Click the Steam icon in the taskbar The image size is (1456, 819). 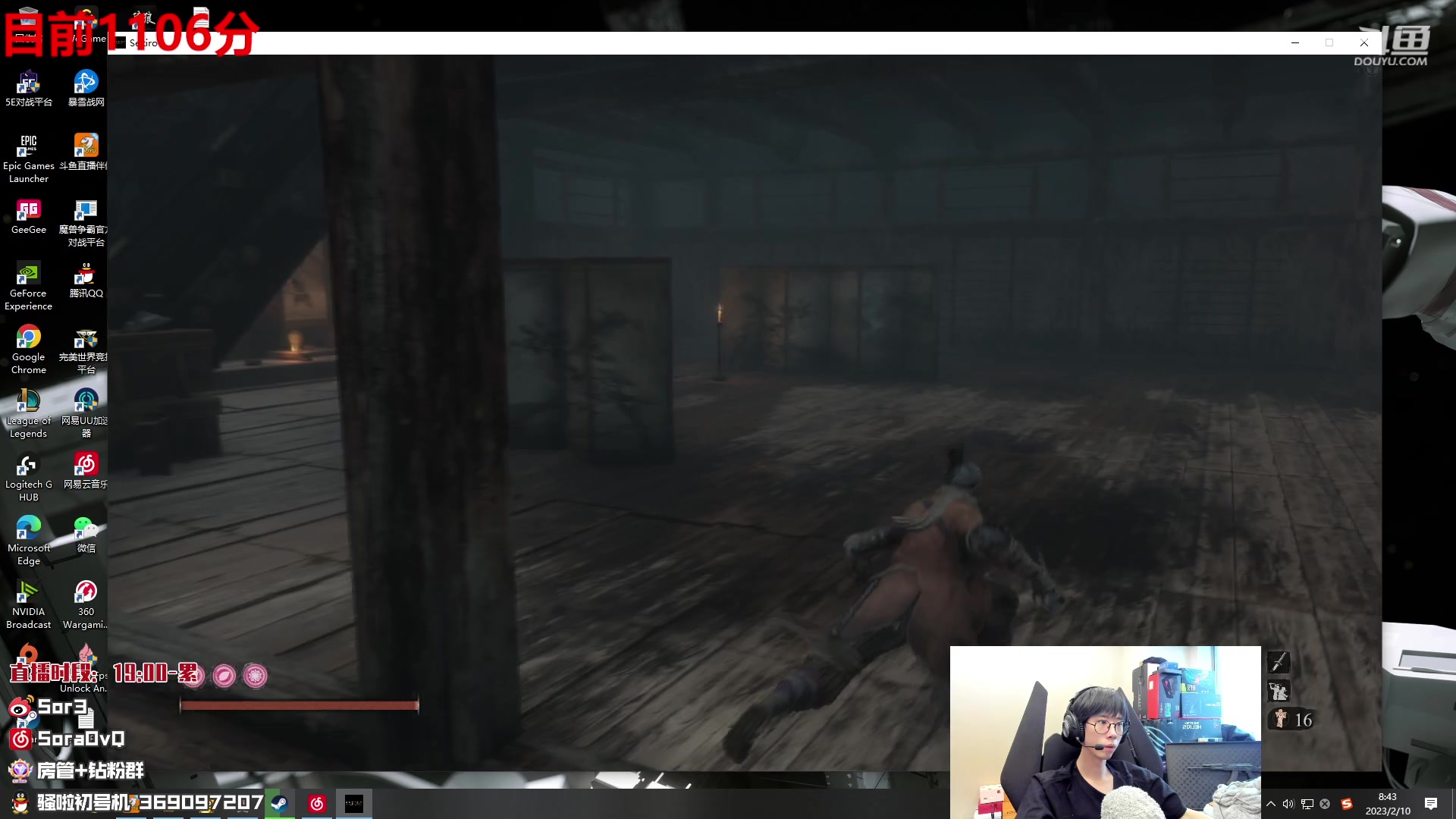280,803
